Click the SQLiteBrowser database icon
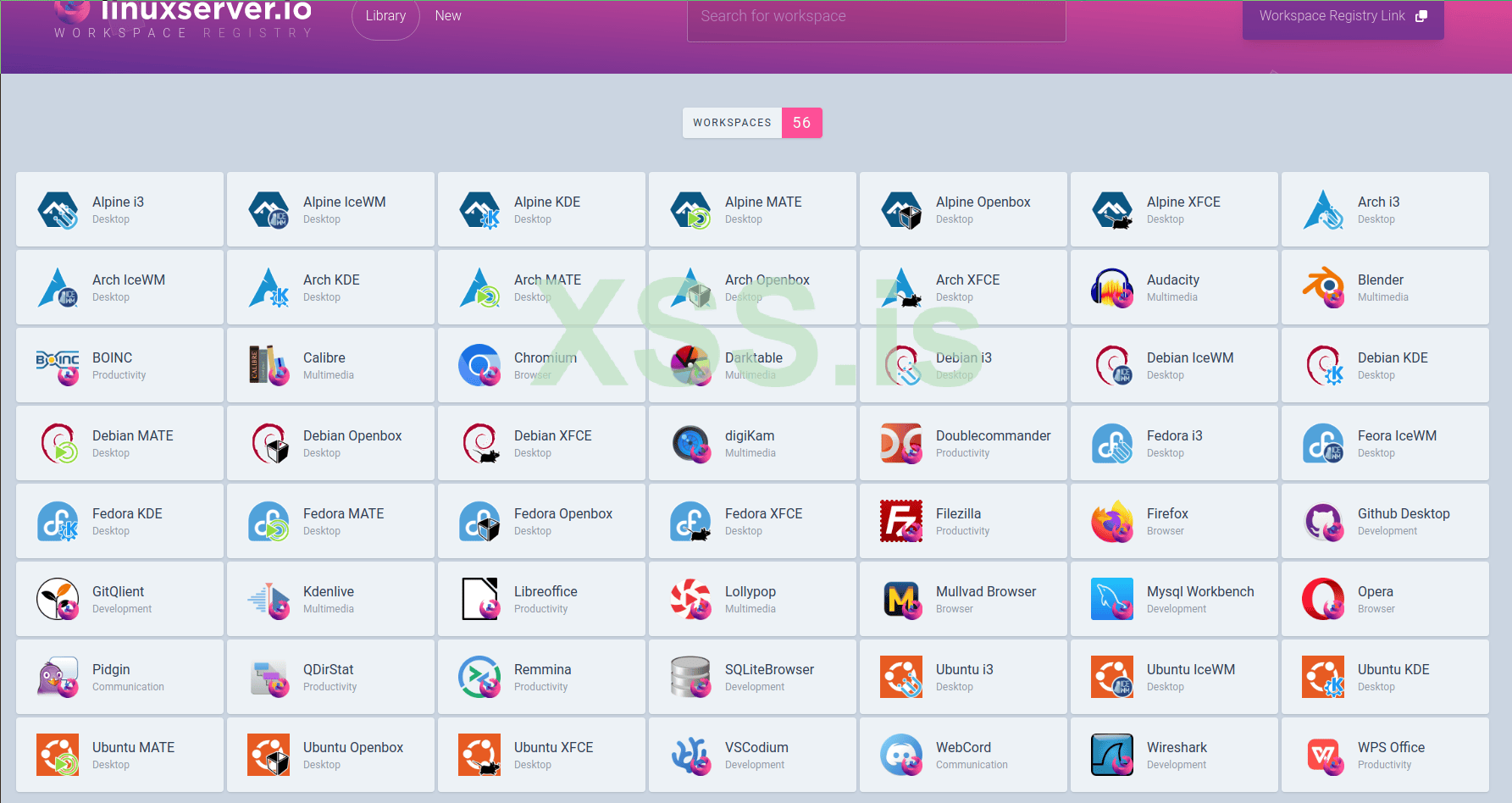The height and width of the screenshot is (803, 1512). tap(691, 678)
